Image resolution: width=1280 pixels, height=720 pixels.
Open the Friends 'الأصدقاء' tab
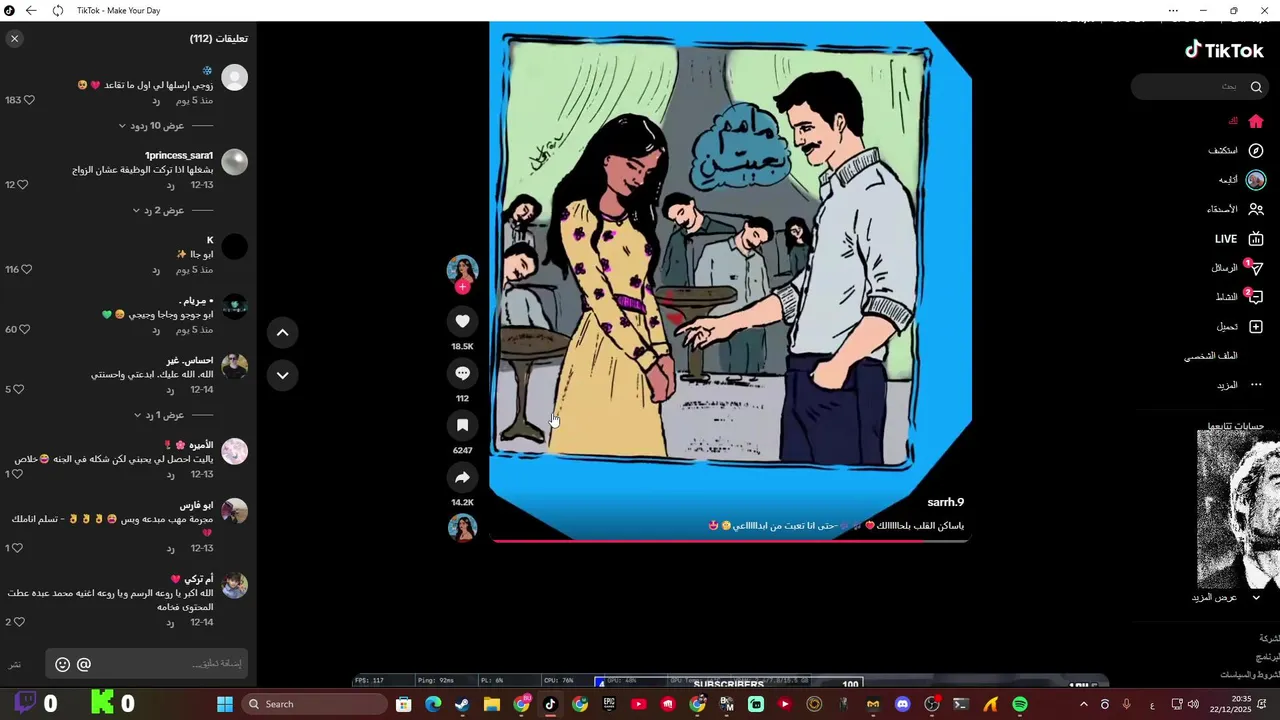coord(1235,209)
